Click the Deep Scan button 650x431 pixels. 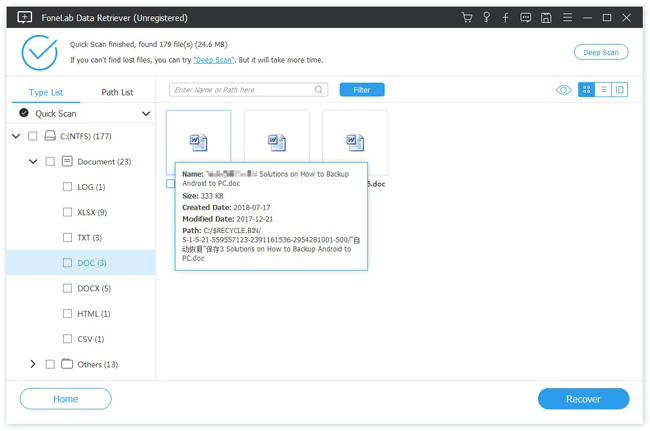(x=601, y=52)
